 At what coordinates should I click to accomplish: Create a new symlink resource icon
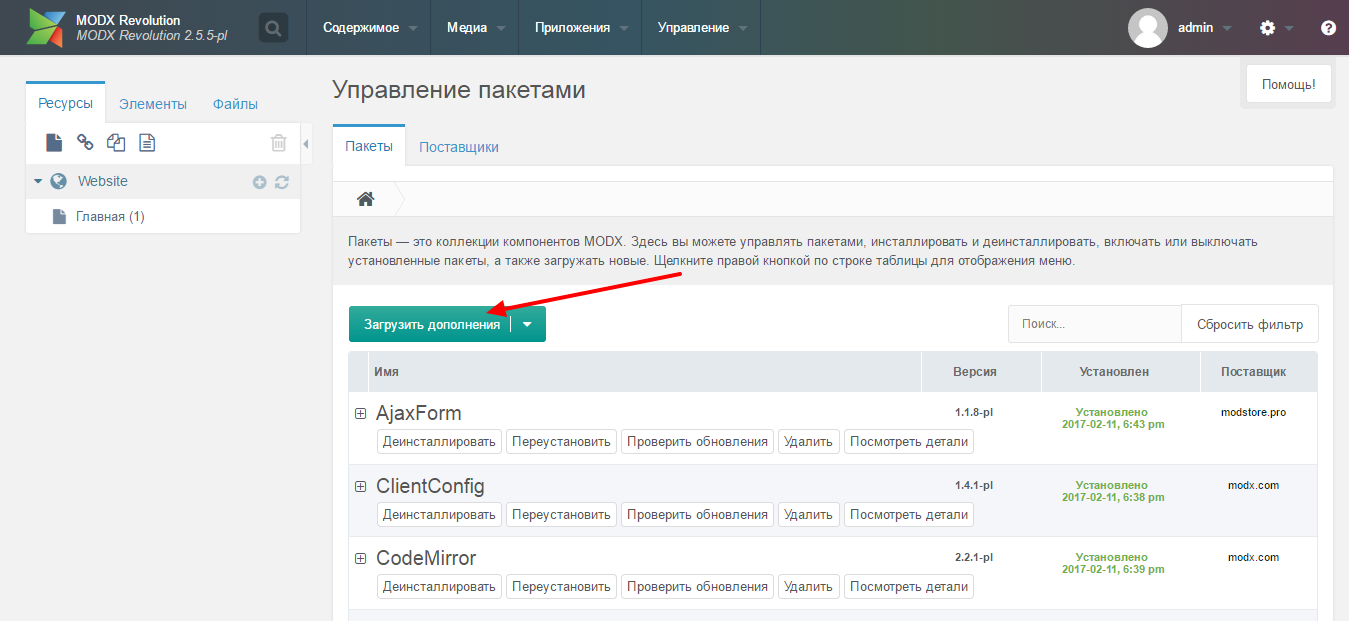[x=116, y=143]
